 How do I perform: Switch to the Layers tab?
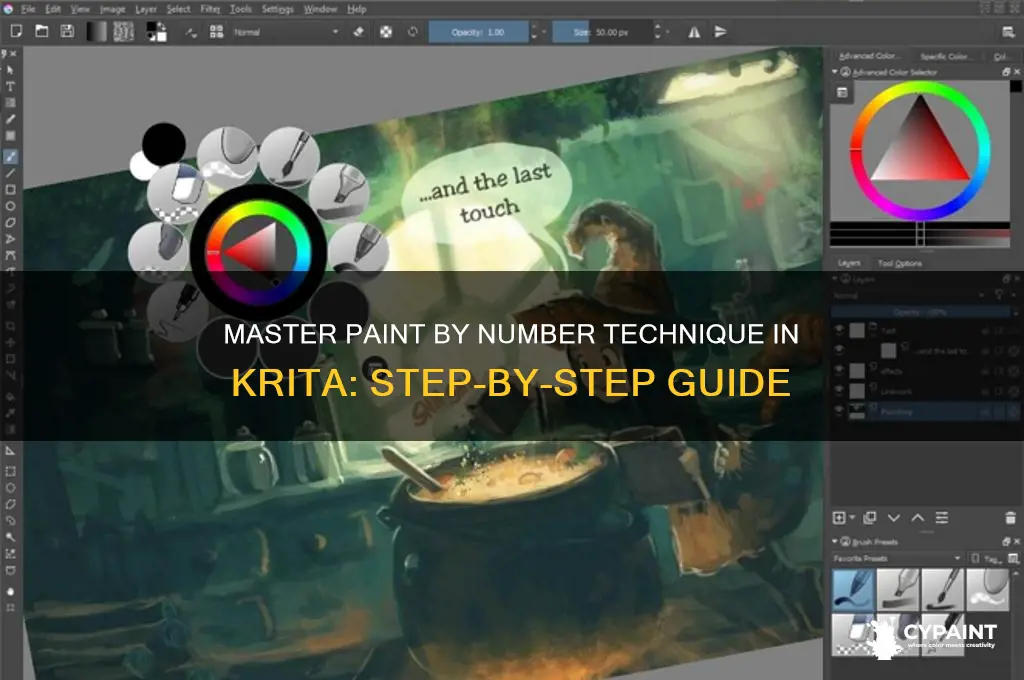coord(849,263)
